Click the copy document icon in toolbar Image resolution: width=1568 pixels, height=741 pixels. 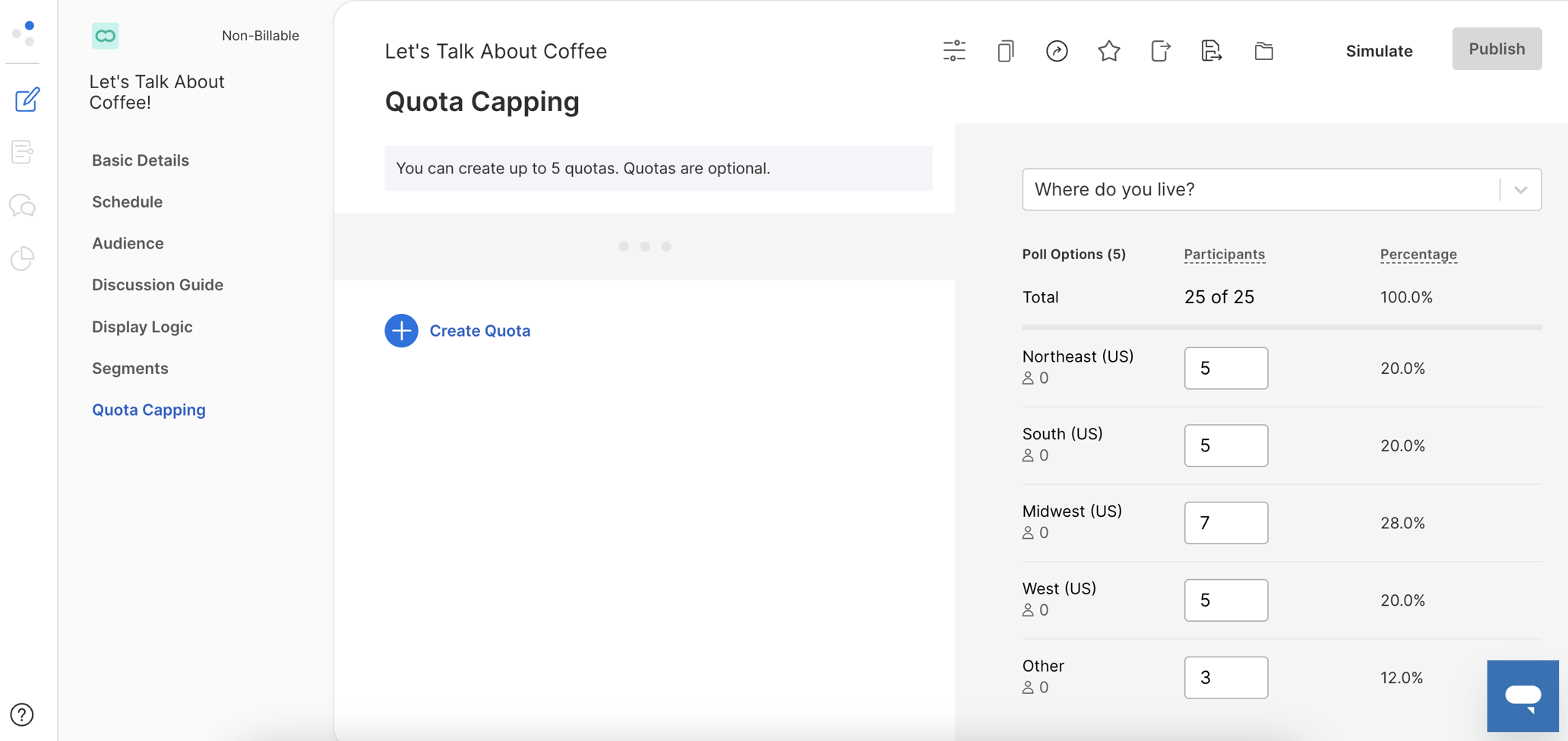1005,51
